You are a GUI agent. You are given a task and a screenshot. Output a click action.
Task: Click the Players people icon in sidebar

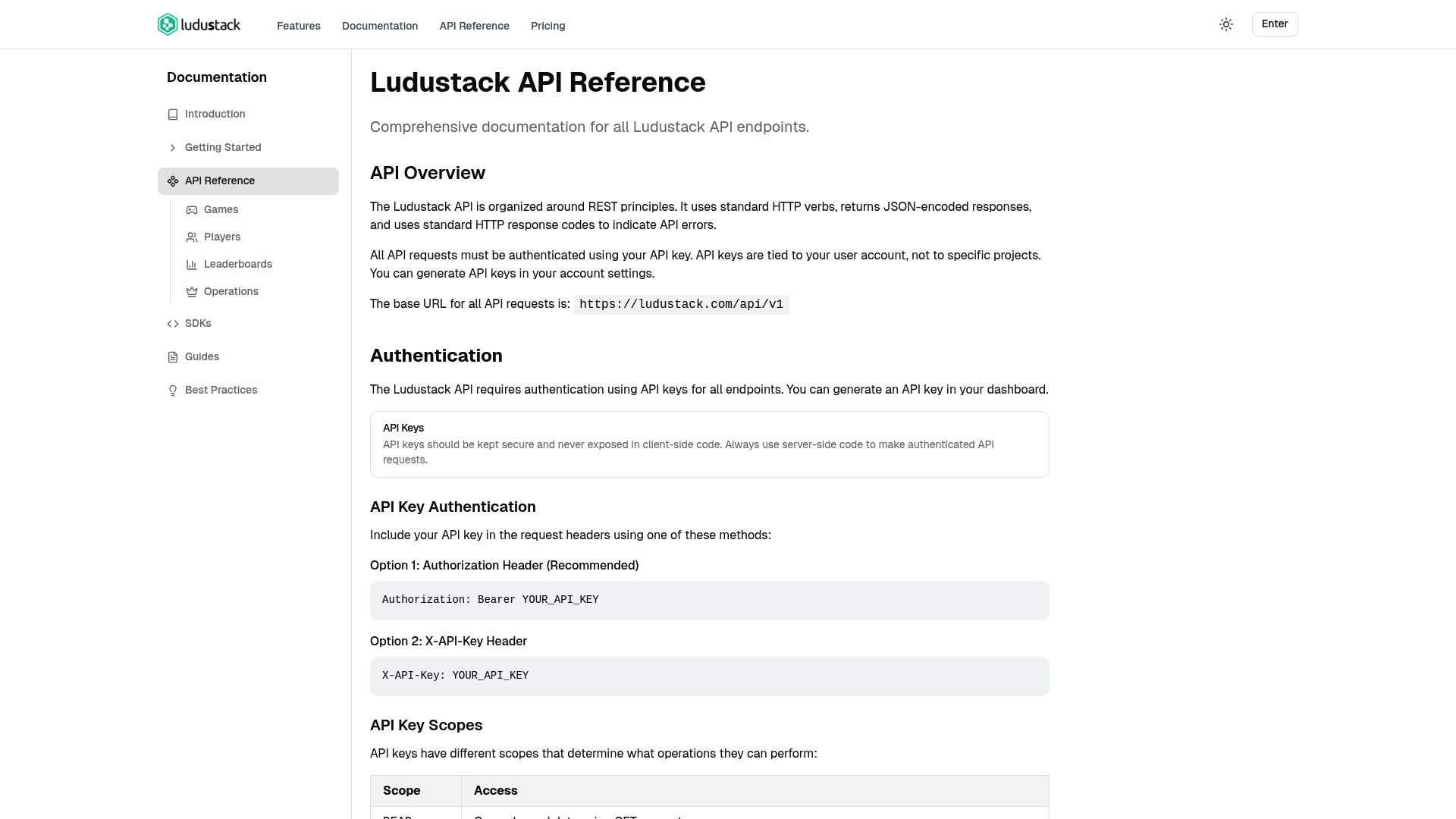(192, 237)
